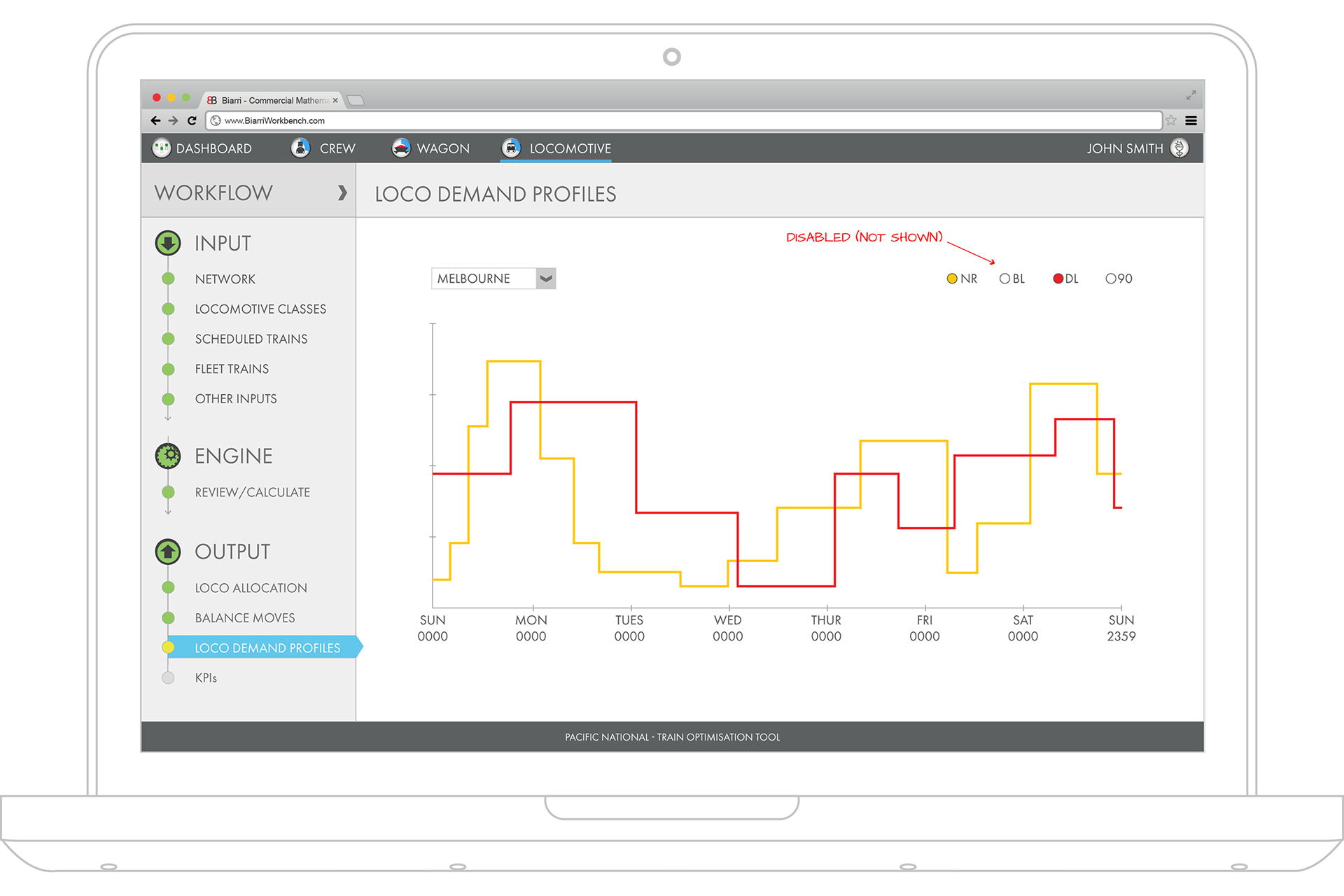Image resolution: width=1344 pixels, height=896 pixels.
Task: Click the fullscreen expand arrows icon
Action: click(1191, 95)
